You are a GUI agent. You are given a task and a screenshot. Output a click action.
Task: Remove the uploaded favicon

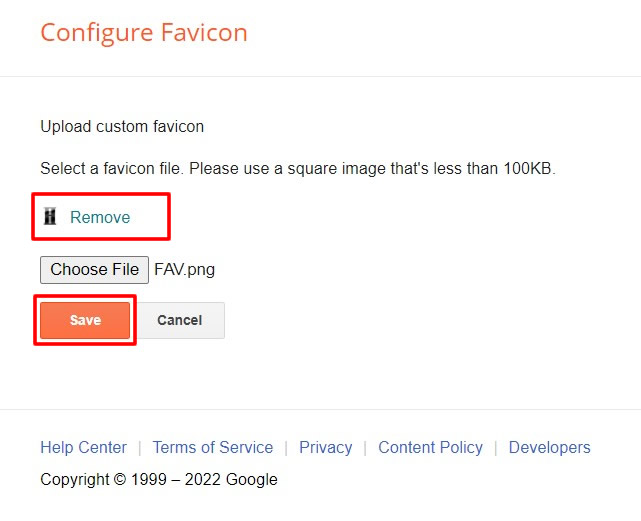(100, 217)
